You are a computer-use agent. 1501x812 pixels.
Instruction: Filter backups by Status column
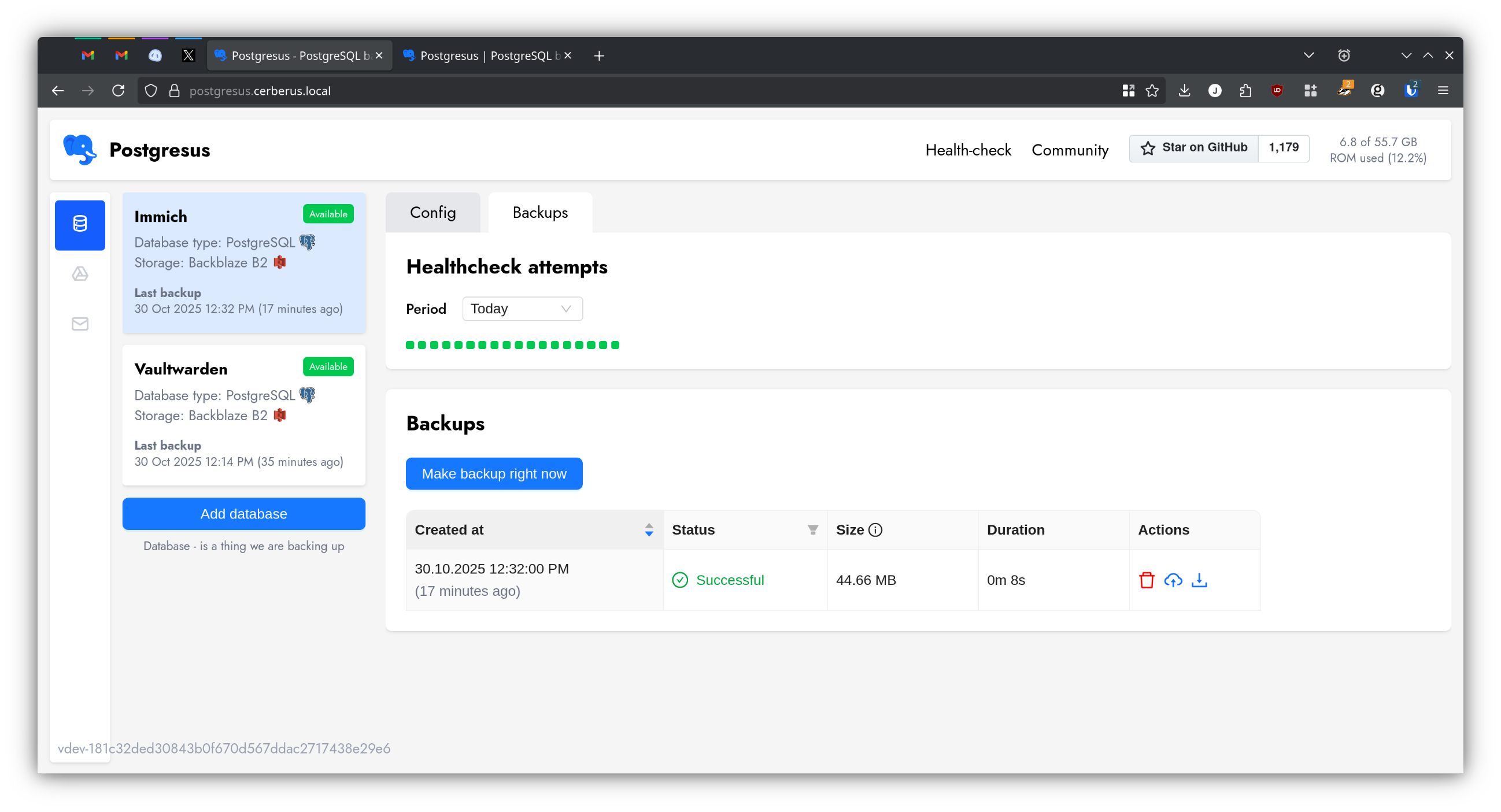(812, 530)
